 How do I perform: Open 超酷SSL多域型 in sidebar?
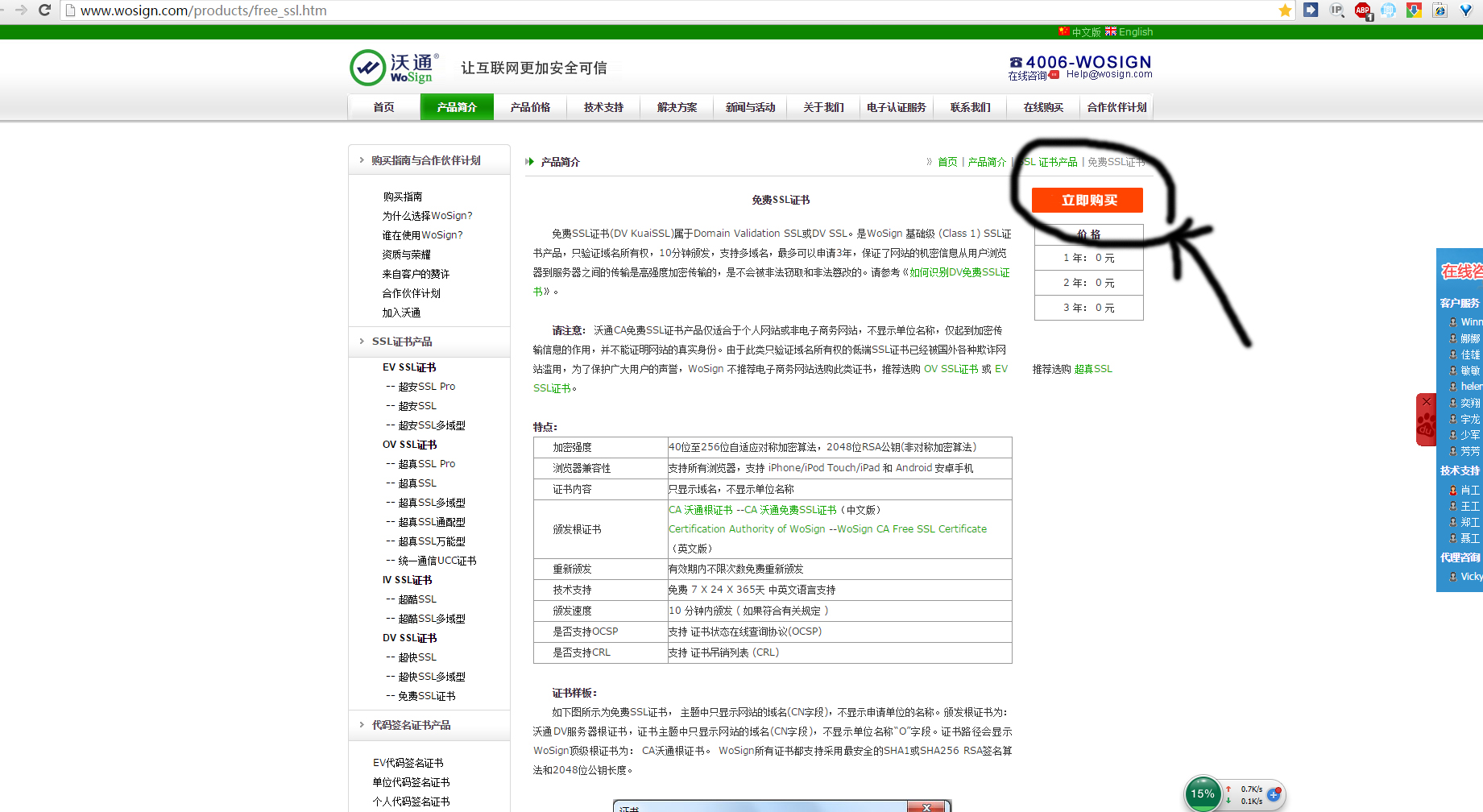(x=432, y=619)
